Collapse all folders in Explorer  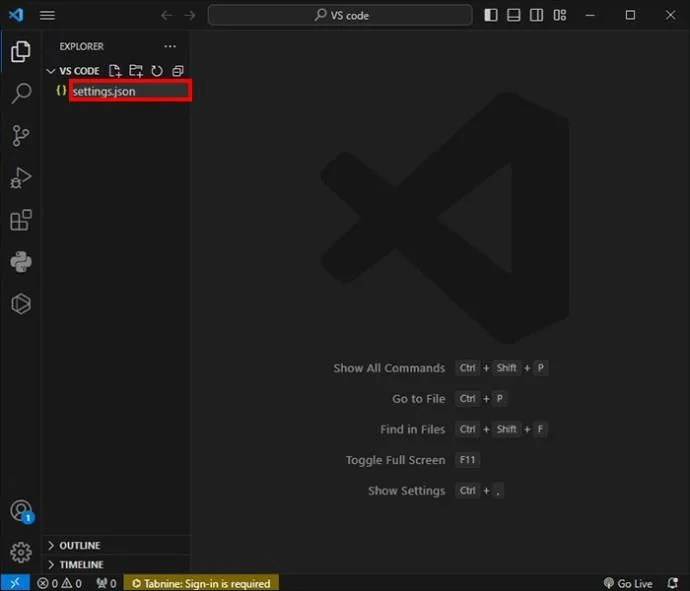pyautogui.click(x=178, y=71)
